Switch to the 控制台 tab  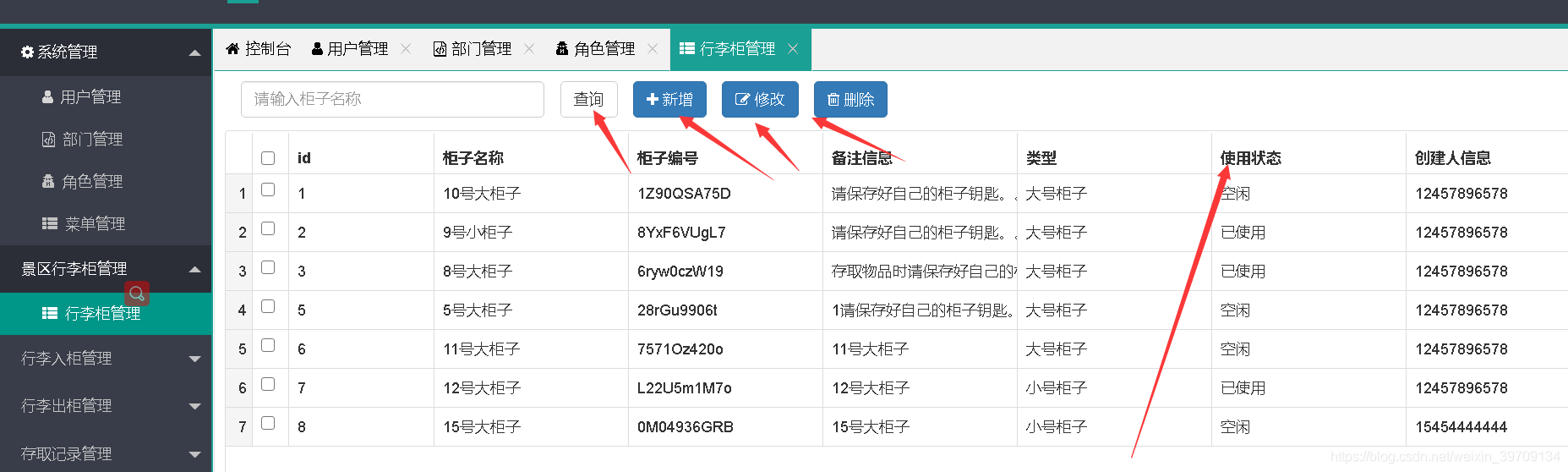point(258,49)
